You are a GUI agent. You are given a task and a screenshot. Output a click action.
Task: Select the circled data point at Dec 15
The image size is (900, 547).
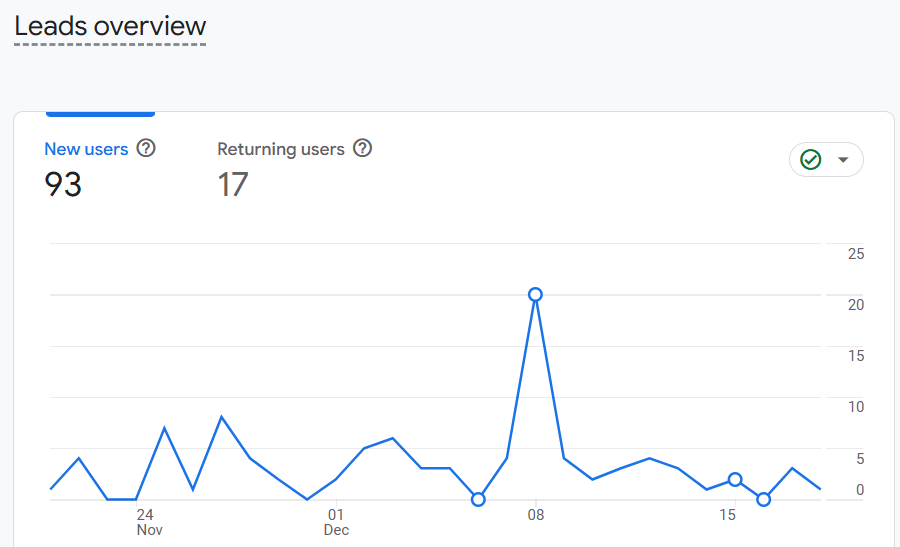click(735, 479)
